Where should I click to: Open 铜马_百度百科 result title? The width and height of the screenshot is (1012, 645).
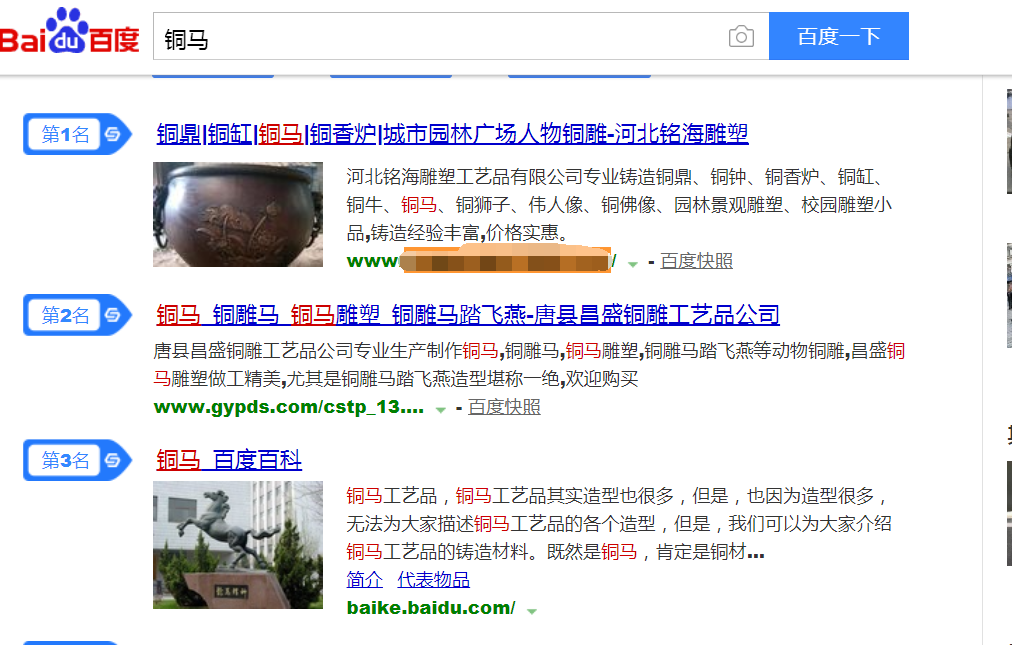coord(229,460)
